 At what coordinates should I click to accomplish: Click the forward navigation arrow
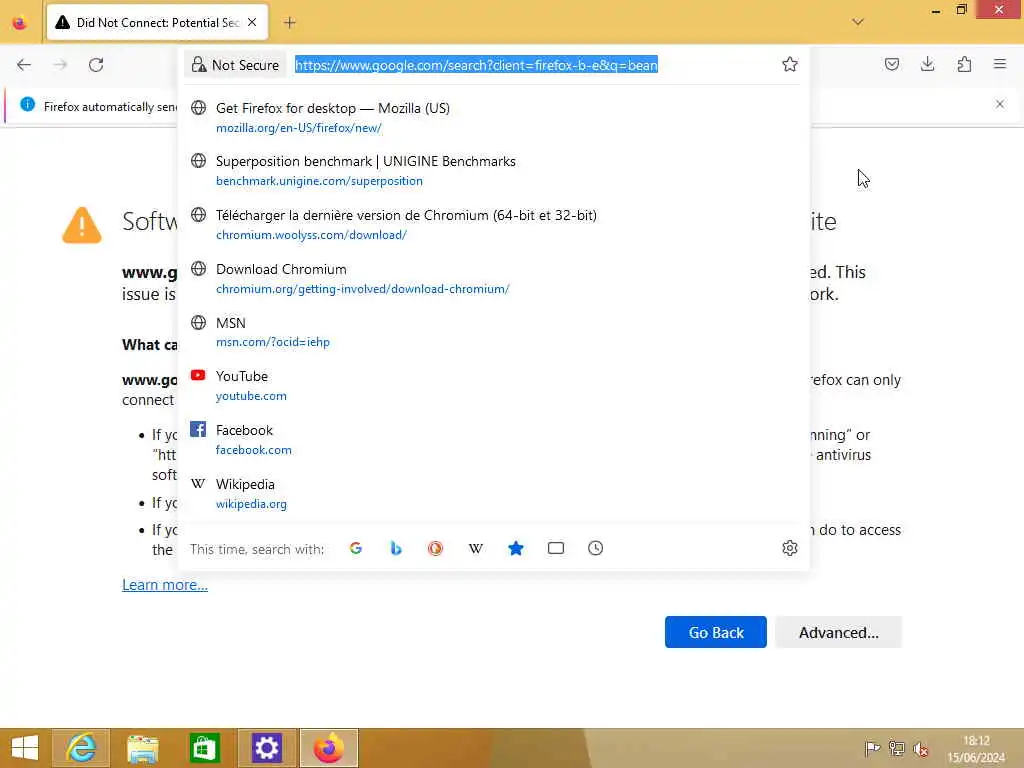pyautogui.click(x=60, y=65)
